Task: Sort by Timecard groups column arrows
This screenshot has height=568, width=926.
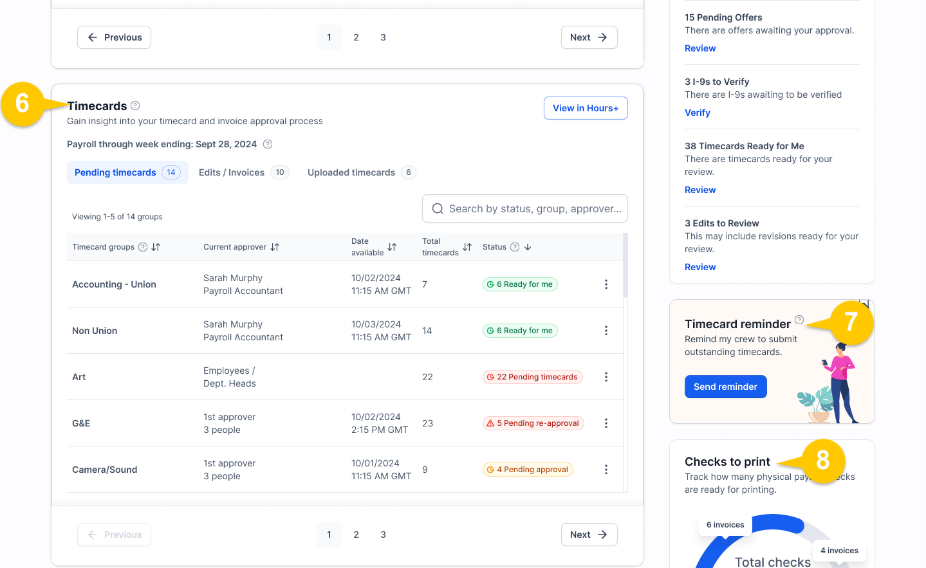Action: (x=156, y=247)
